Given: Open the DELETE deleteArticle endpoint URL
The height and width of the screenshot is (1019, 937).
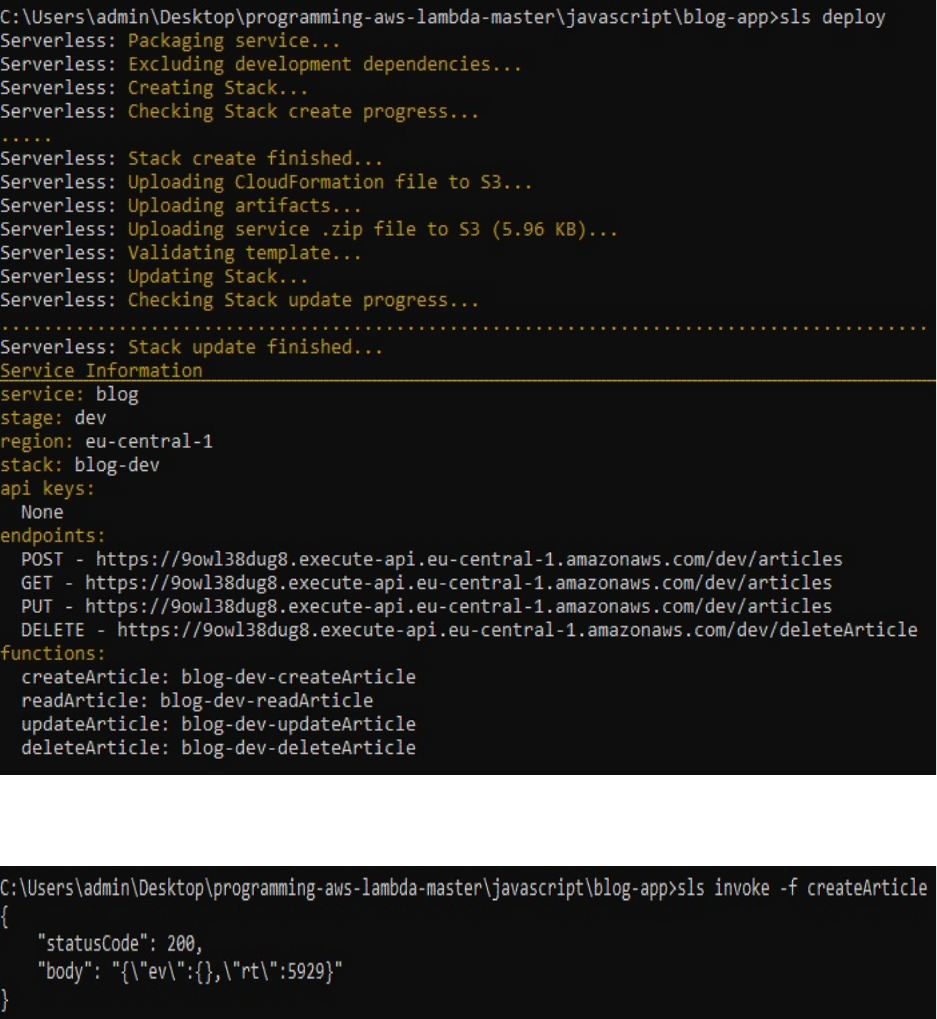Looking at the screenshot, I should point(517,630).
